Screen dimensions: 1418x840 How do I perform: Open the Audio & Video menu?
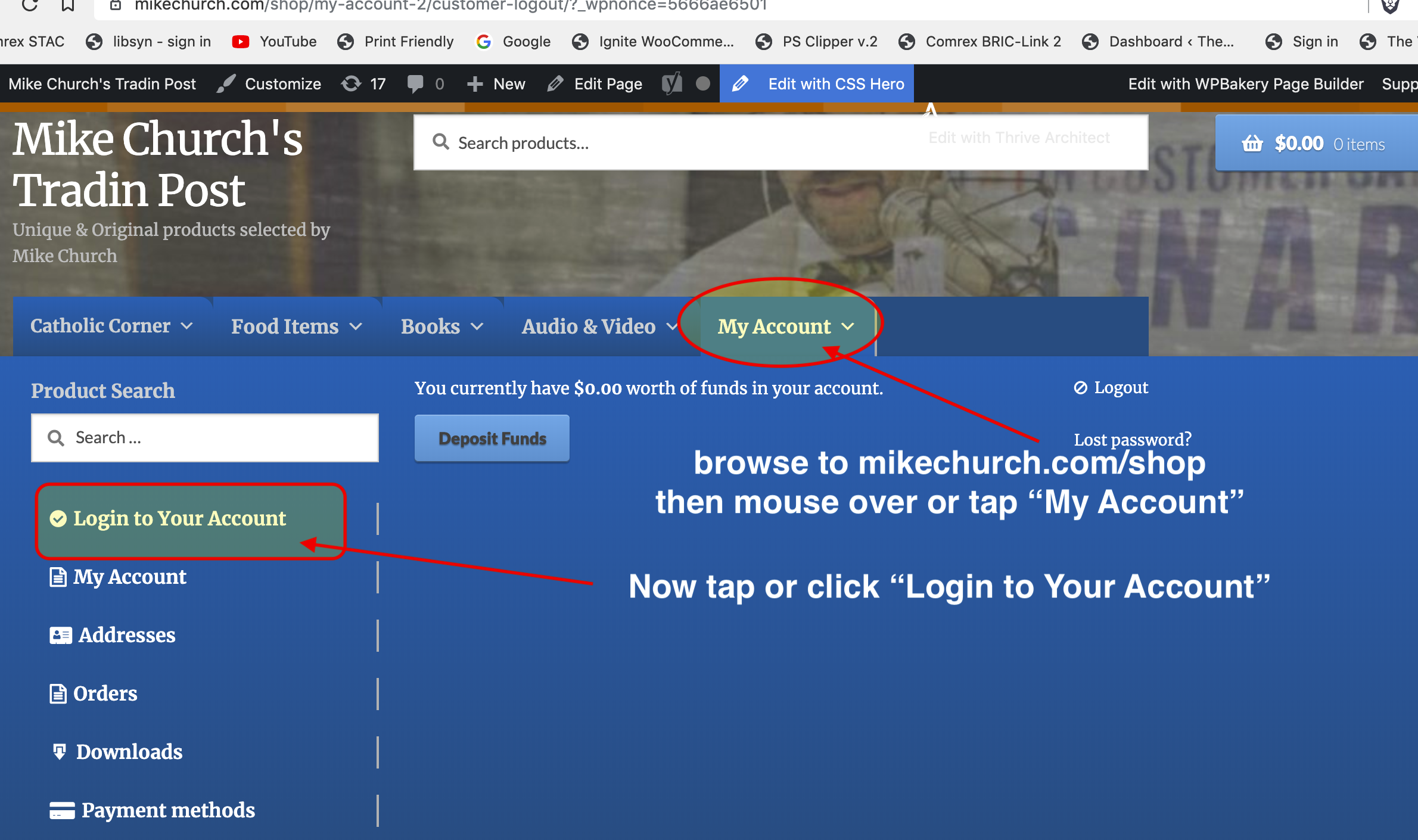[589, 326]
